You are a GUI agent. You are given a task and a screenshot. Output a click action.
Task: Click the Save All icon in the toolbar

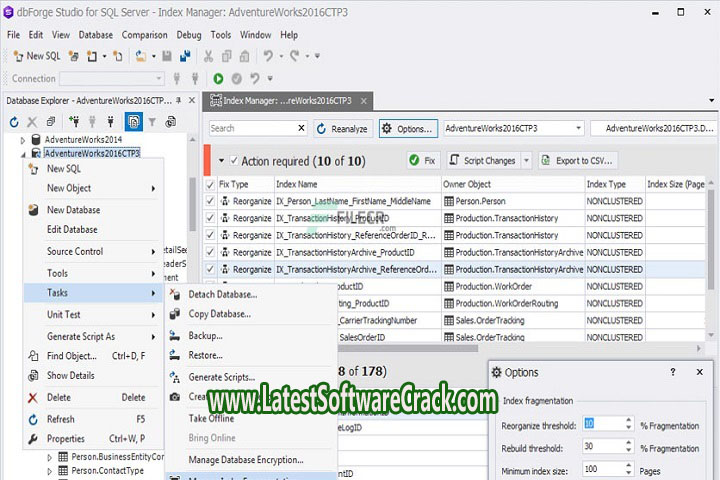[184, 56]
